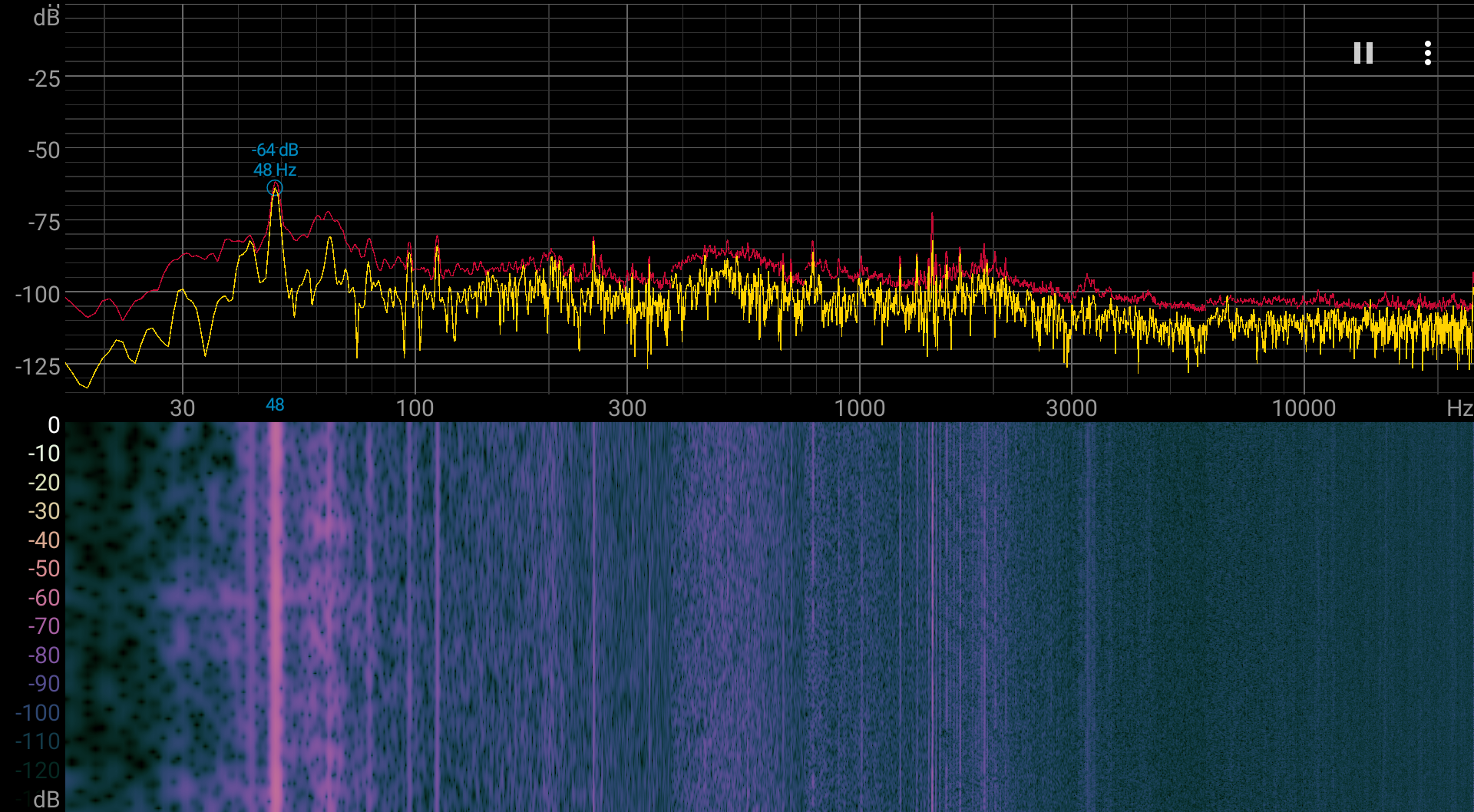Click the '-25' dB axis label
The image size is (1474, 812).
tap(44, 79)
